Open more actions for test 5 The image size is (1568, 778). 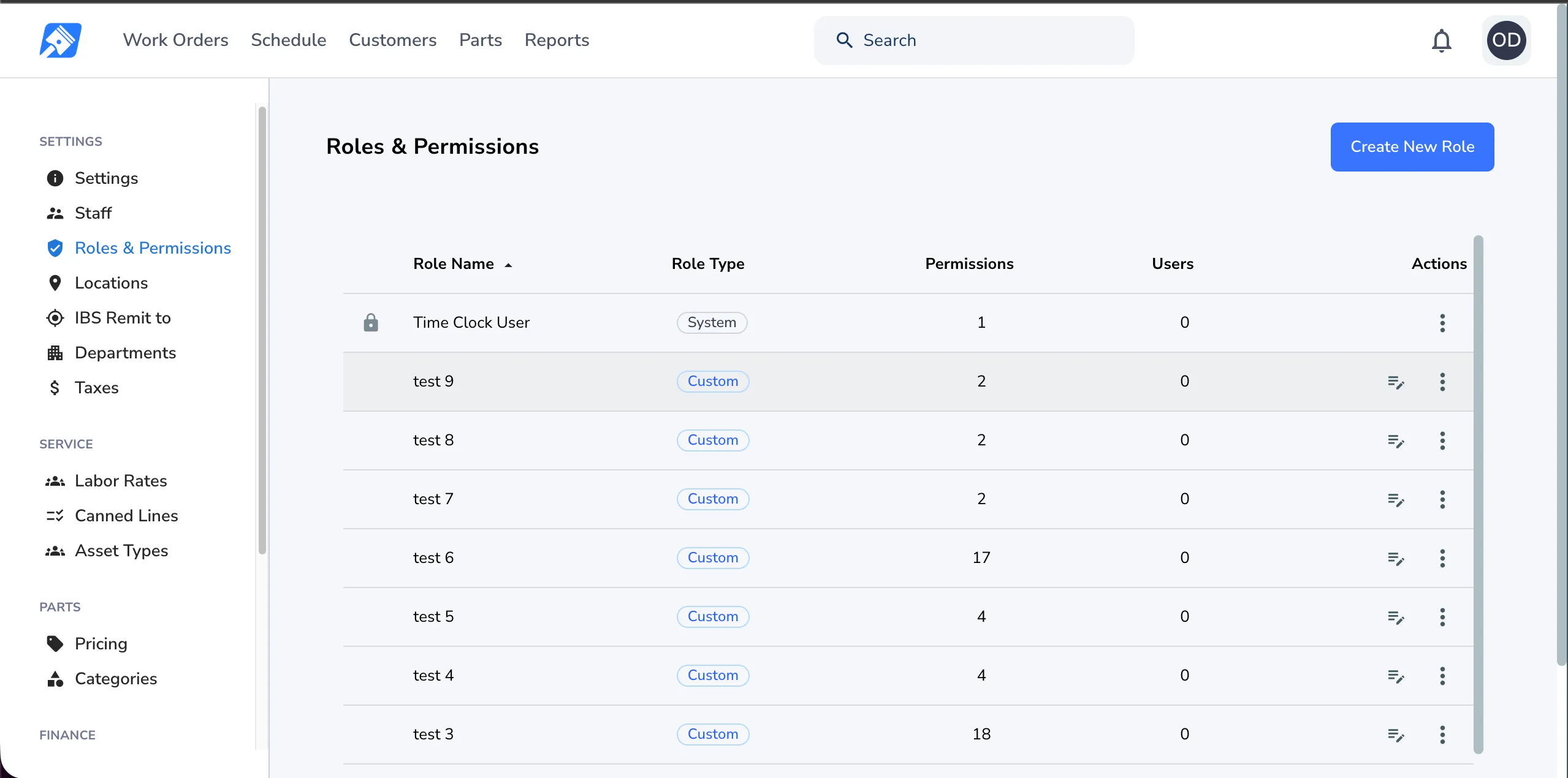[1442, 617]
